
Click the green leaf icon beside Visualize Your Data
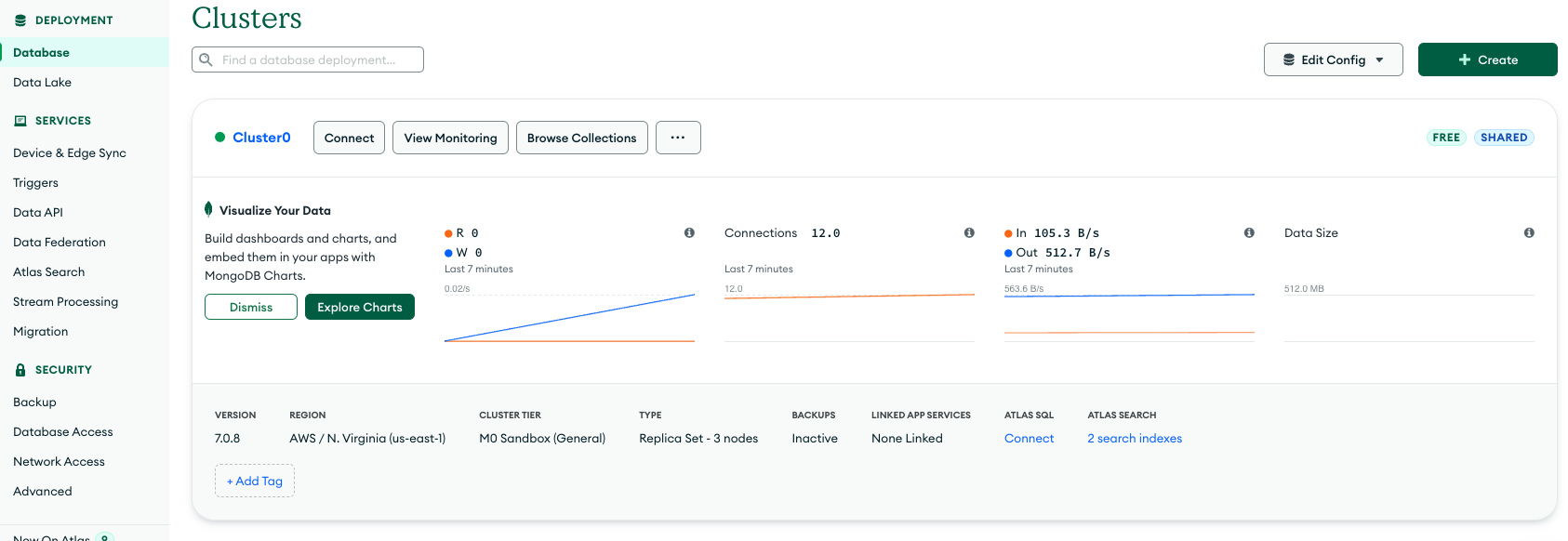pos(208,209)
